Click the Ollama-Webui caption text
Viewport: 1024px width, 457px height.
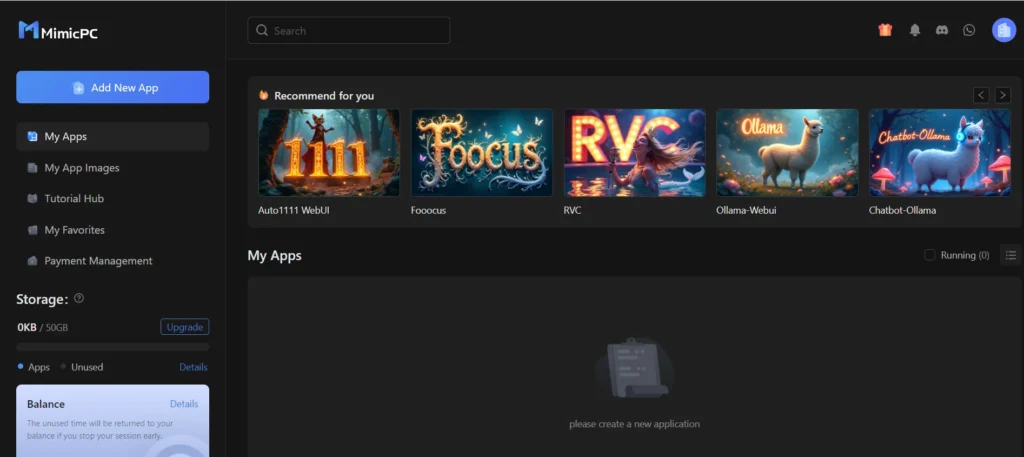coord(746,211)
